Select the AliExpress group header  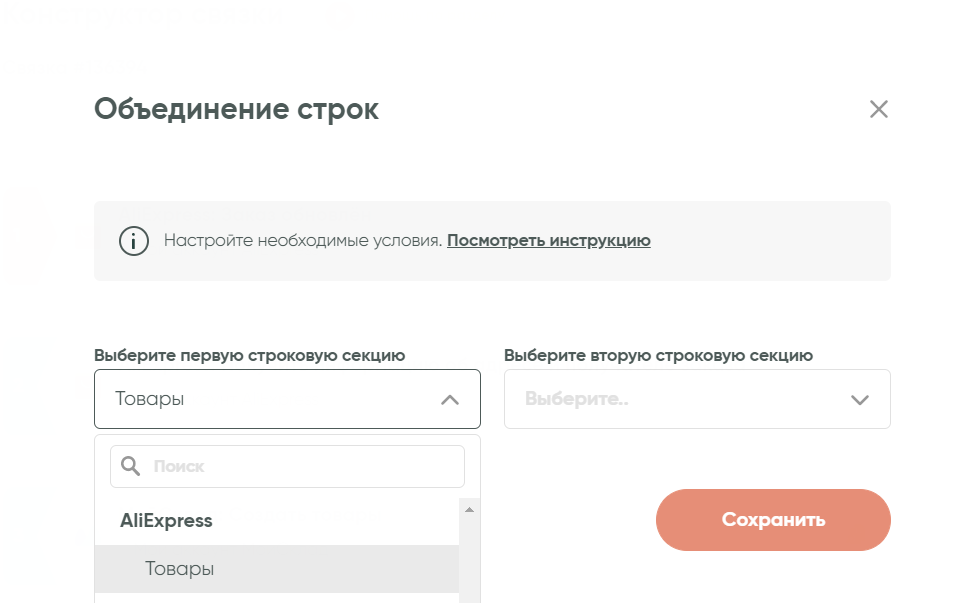167,521
